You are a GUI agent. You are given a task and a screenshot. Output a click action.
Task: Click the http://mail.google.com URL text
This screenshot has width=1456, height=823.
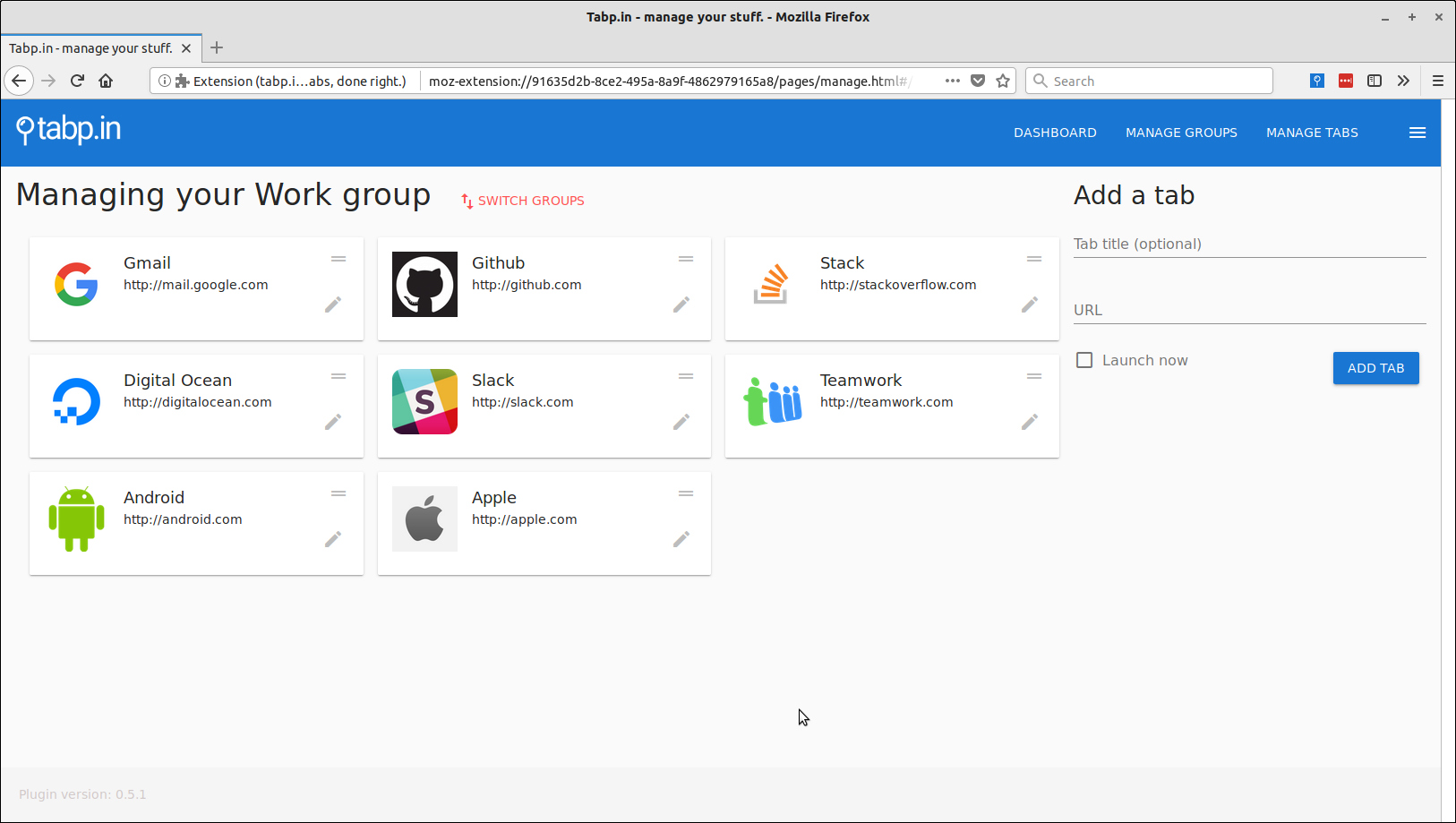[196, 285]
